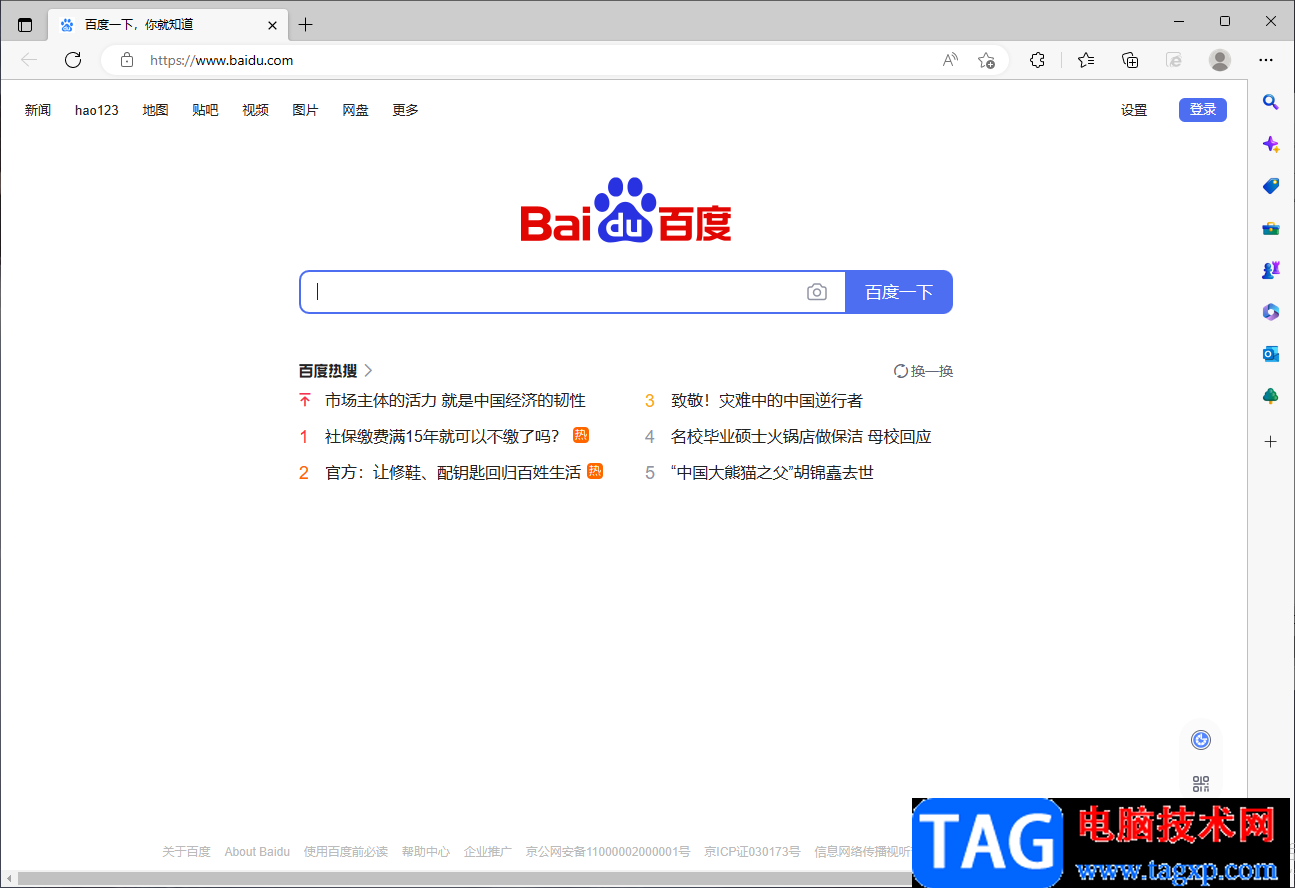Open 地图 navigation link
The height and width of the screenshot is (888, 1295).
[x=155, y=110]
